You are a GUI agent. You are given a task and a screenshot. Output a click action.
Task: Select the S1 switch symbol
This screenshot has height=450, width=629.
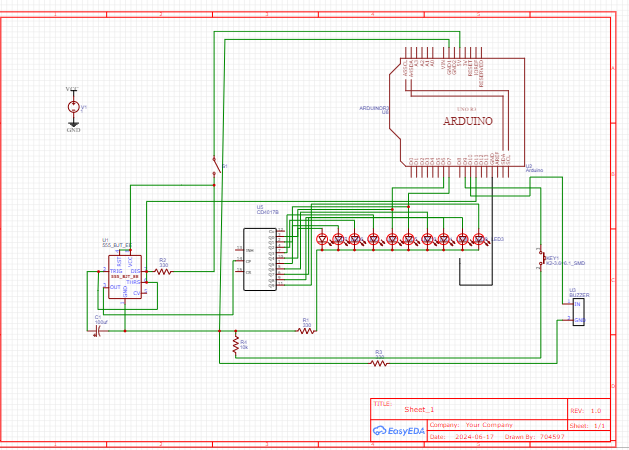click(216, 165)
